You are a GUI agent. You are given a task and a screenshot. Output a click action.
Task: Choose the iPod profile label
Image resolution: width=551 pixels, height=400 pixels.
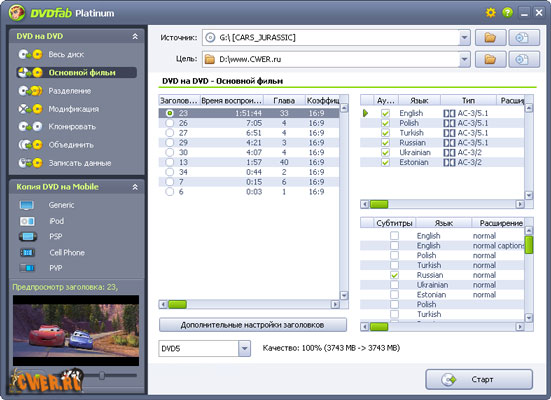(57, 221)
